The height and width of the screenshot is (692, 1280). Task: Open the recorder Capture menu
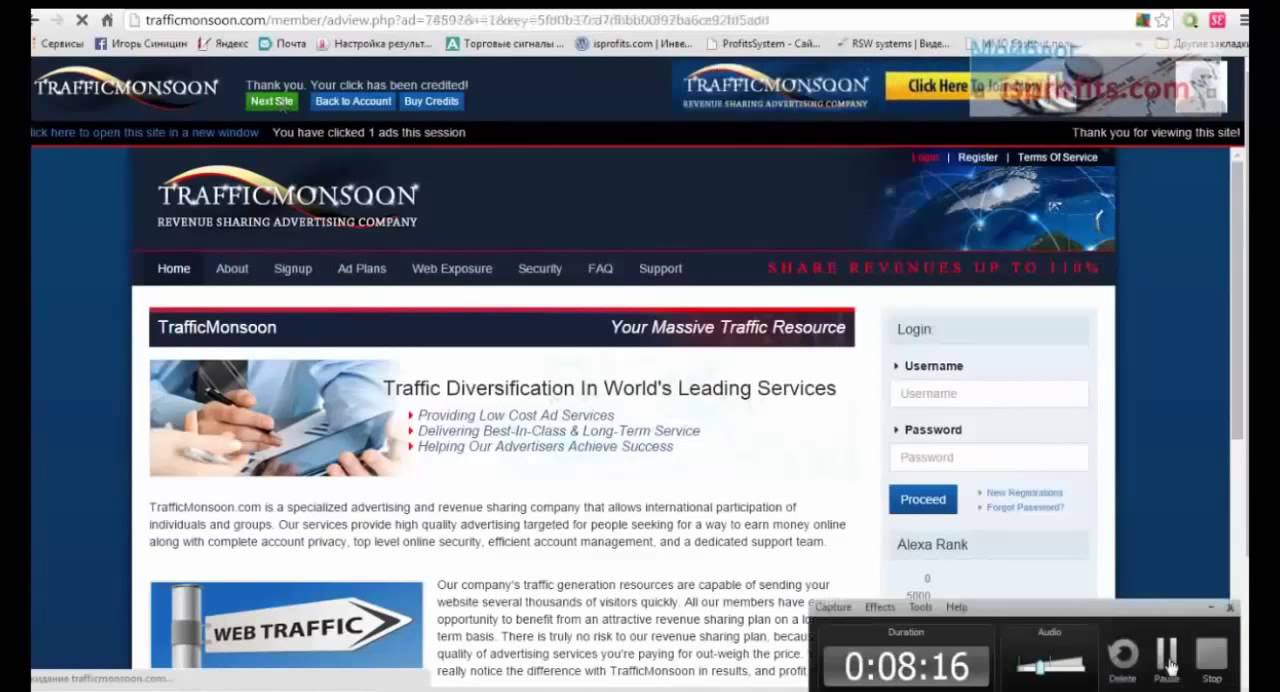(833, 607)
